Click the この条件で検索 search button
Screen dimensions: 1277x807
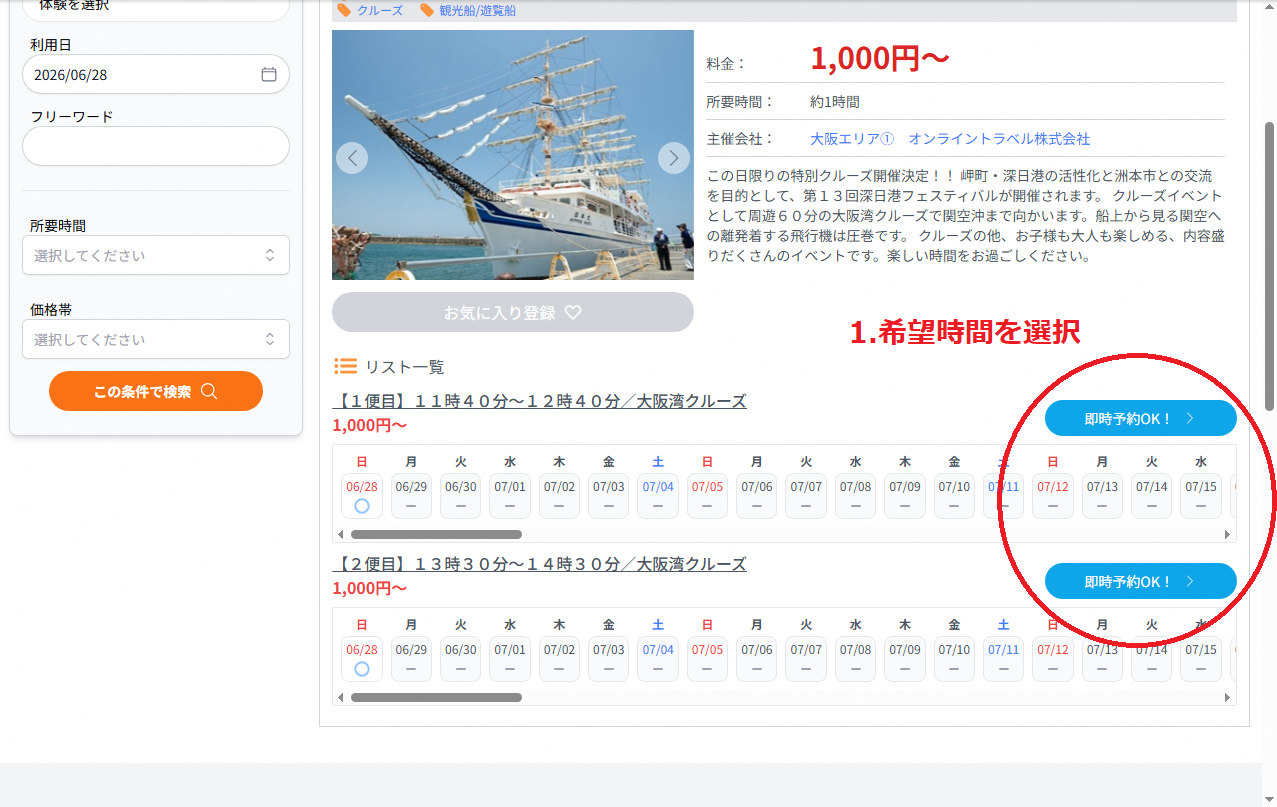click(156, 391)
